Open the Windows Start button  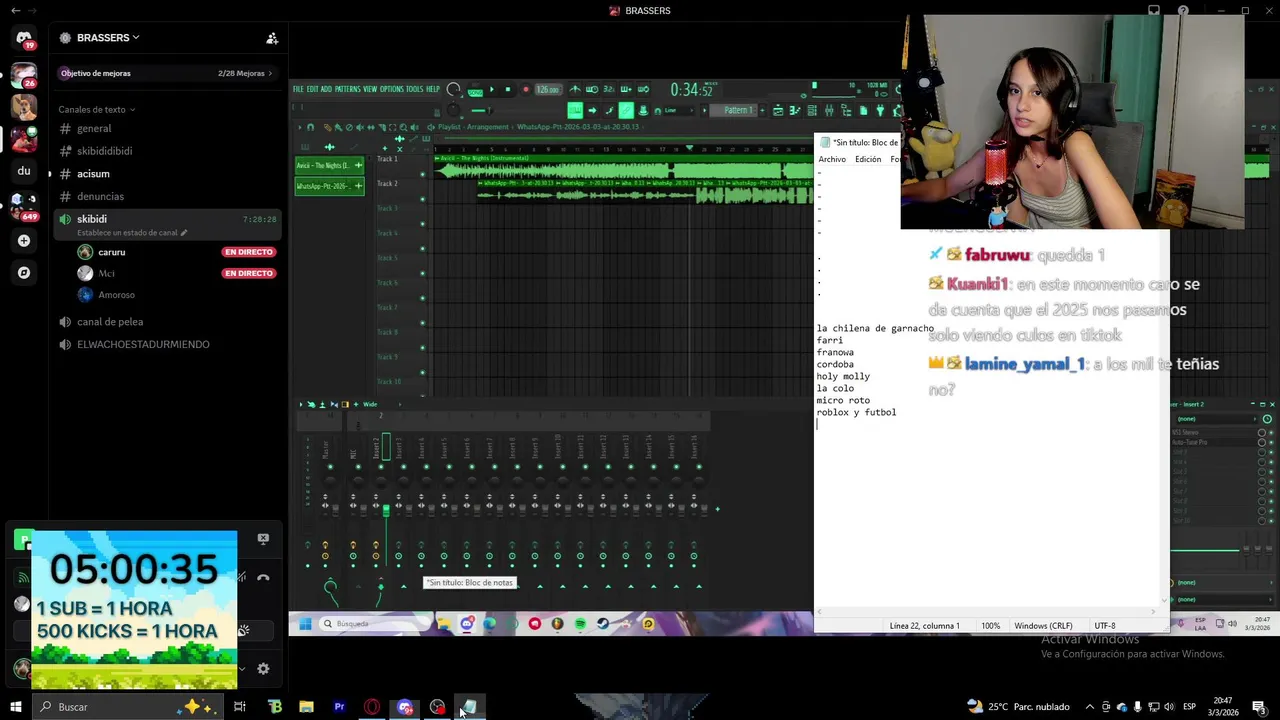[15, 707]
